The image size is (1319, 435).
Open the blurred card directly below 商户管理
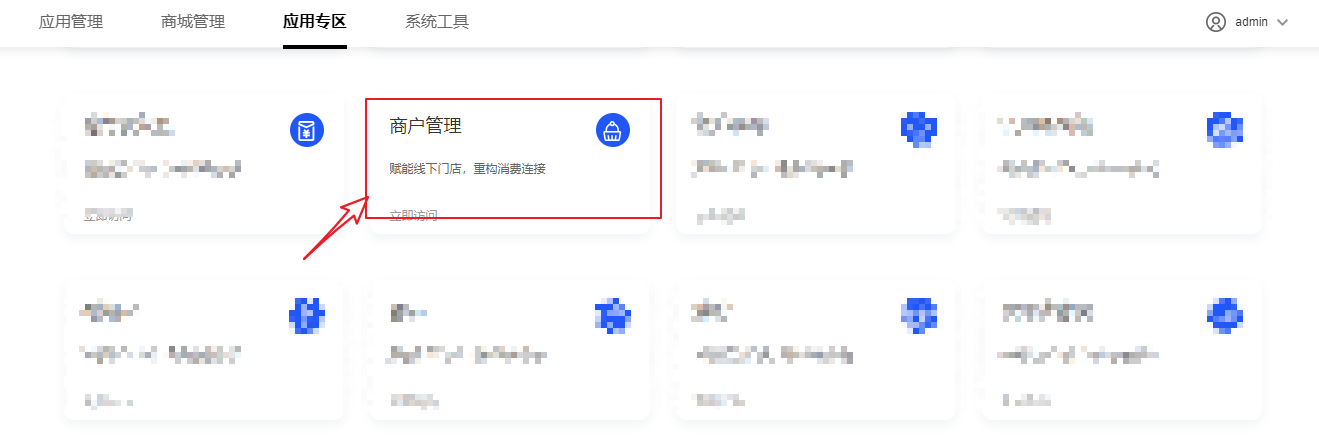click(x=510, y=350)
